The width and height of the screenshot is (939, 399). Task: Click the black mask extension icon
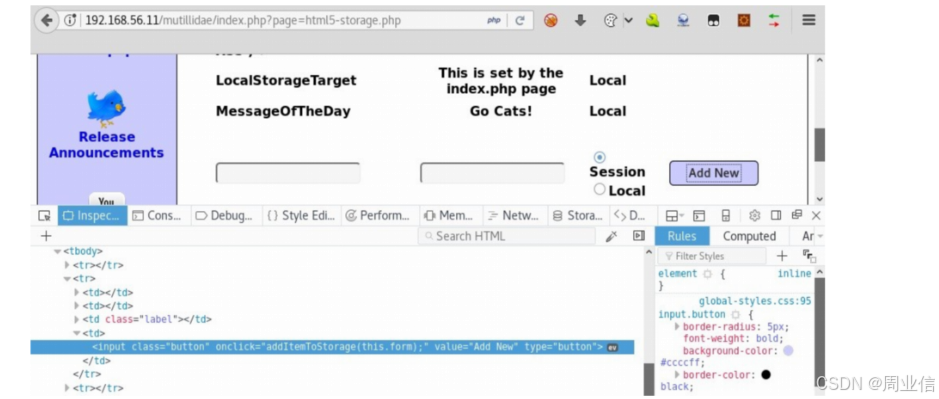point(713,20)
